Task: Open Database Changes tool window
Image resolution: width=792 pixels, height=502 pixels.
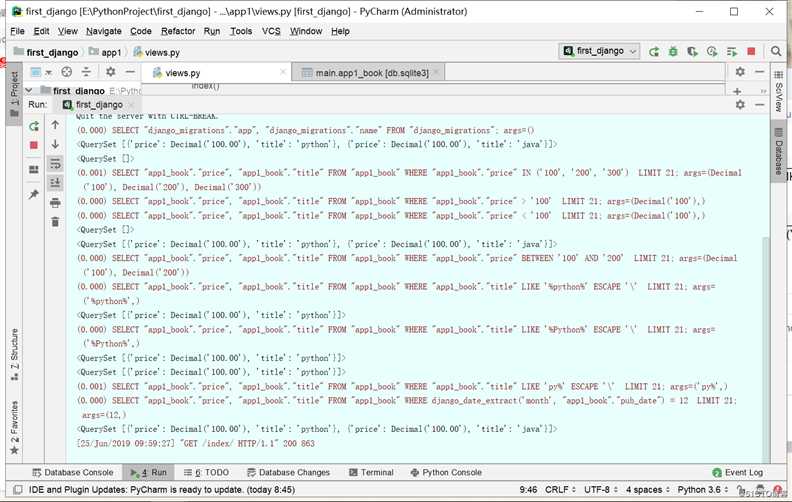Action: [288, 472]
